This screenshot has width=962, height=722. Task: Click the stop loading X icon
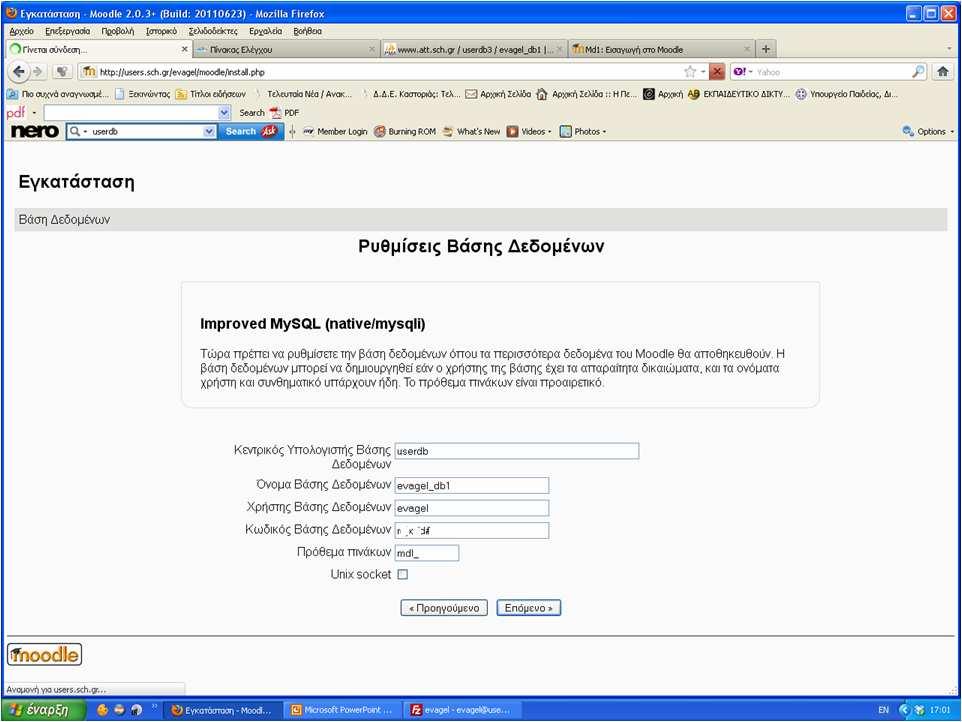(717, 72)
